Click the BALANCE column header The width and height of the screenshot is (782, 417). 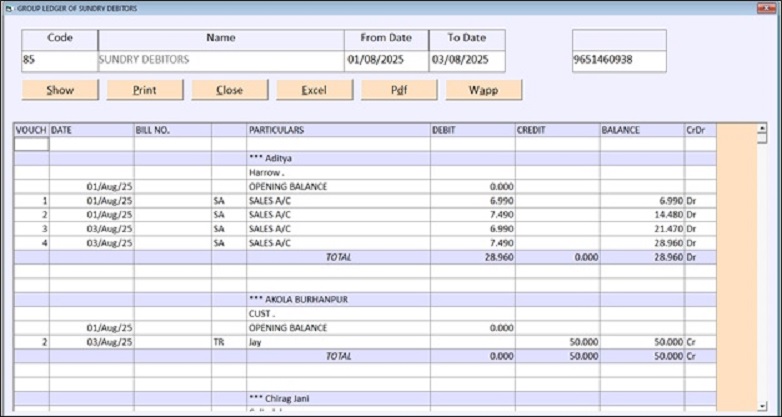click(x=642, y=130)
